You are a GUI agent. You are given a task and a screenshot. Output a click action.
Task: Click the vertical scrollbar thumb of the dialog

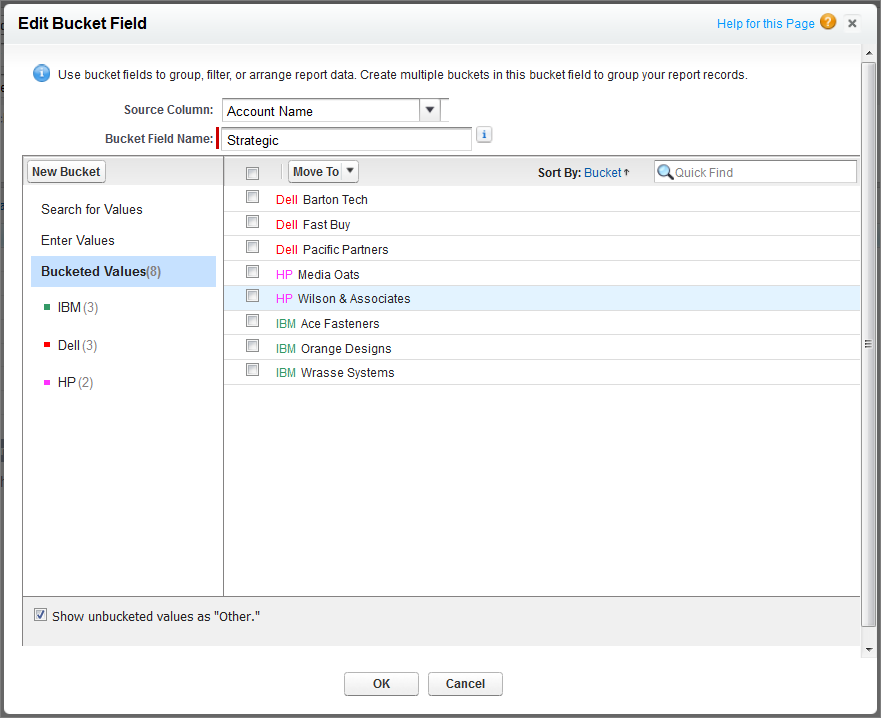pyautogui.click(x=869, y=344)
